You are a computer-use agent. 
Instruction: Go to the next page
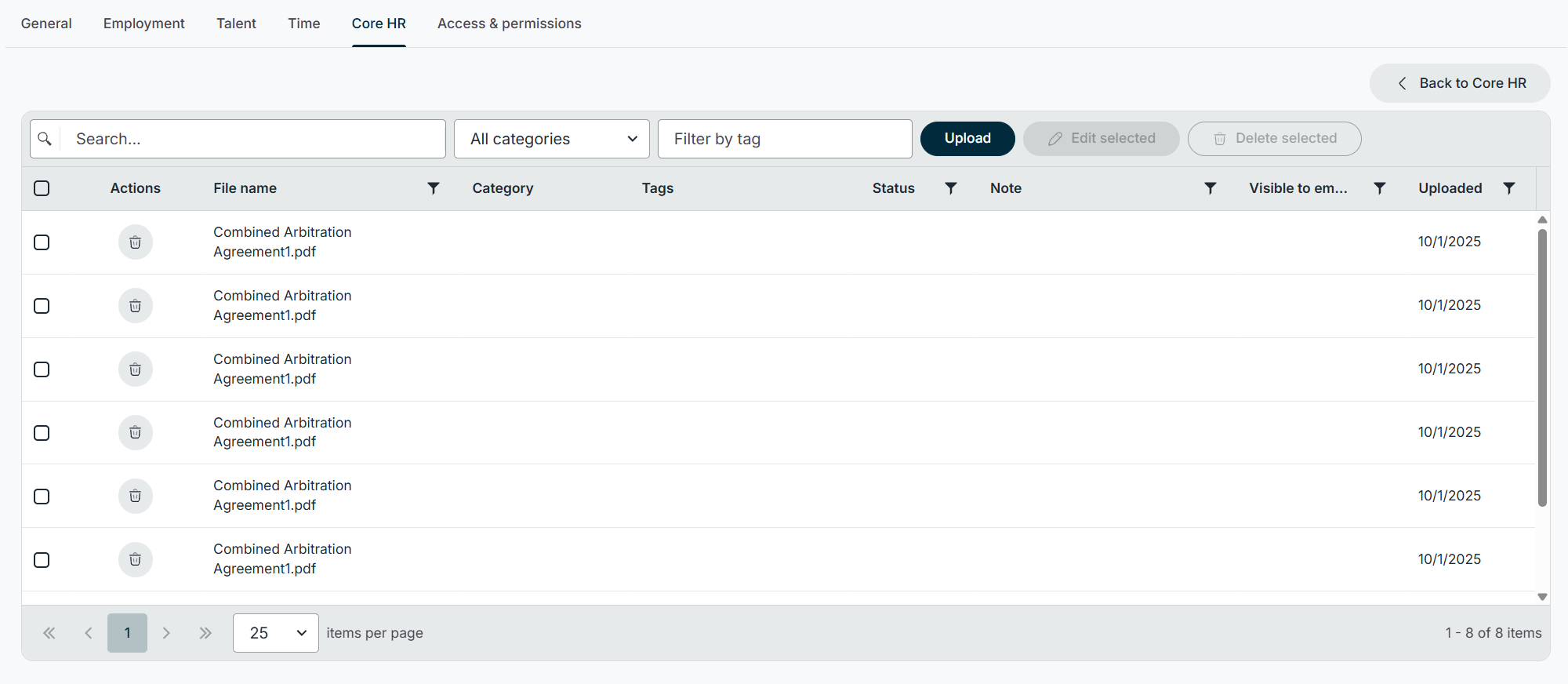click(166, 633)
